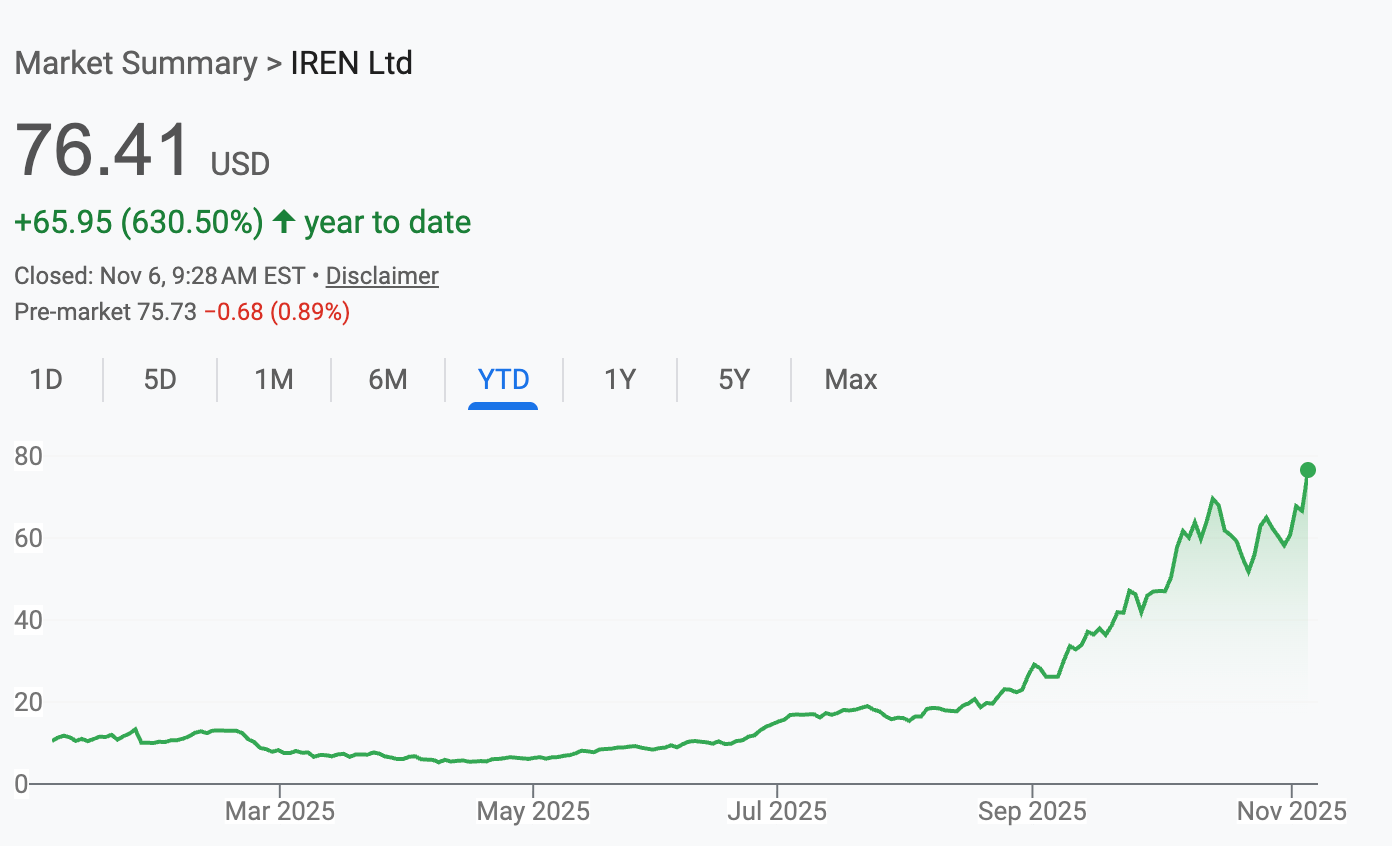
Task: Open the Disclaimer link
Action: tap(382, 276)
